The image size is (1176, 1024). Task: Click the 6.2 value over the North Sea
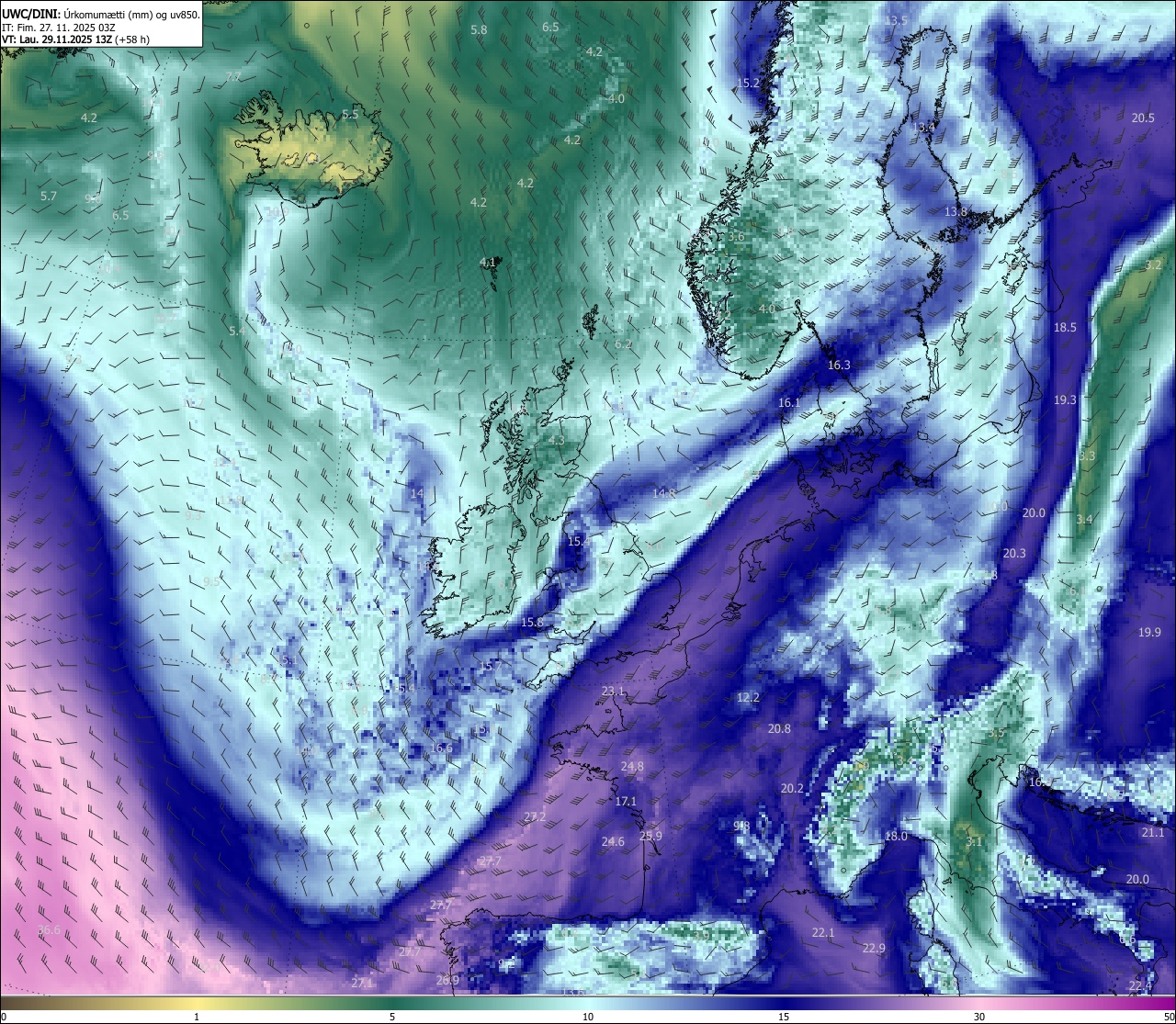623,343
